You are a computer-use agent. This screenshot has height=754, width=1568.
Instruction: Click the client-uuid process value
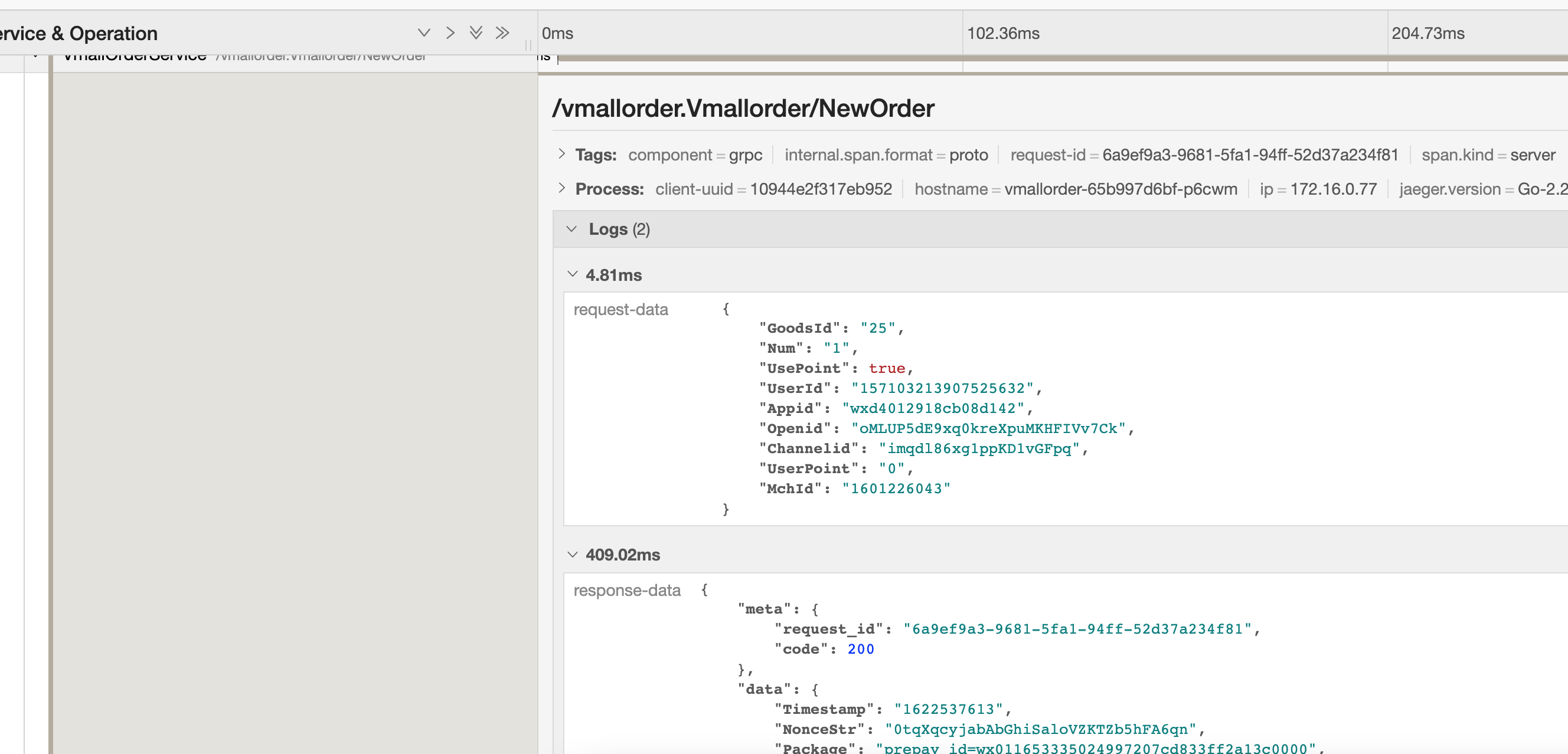pos(821,189)
